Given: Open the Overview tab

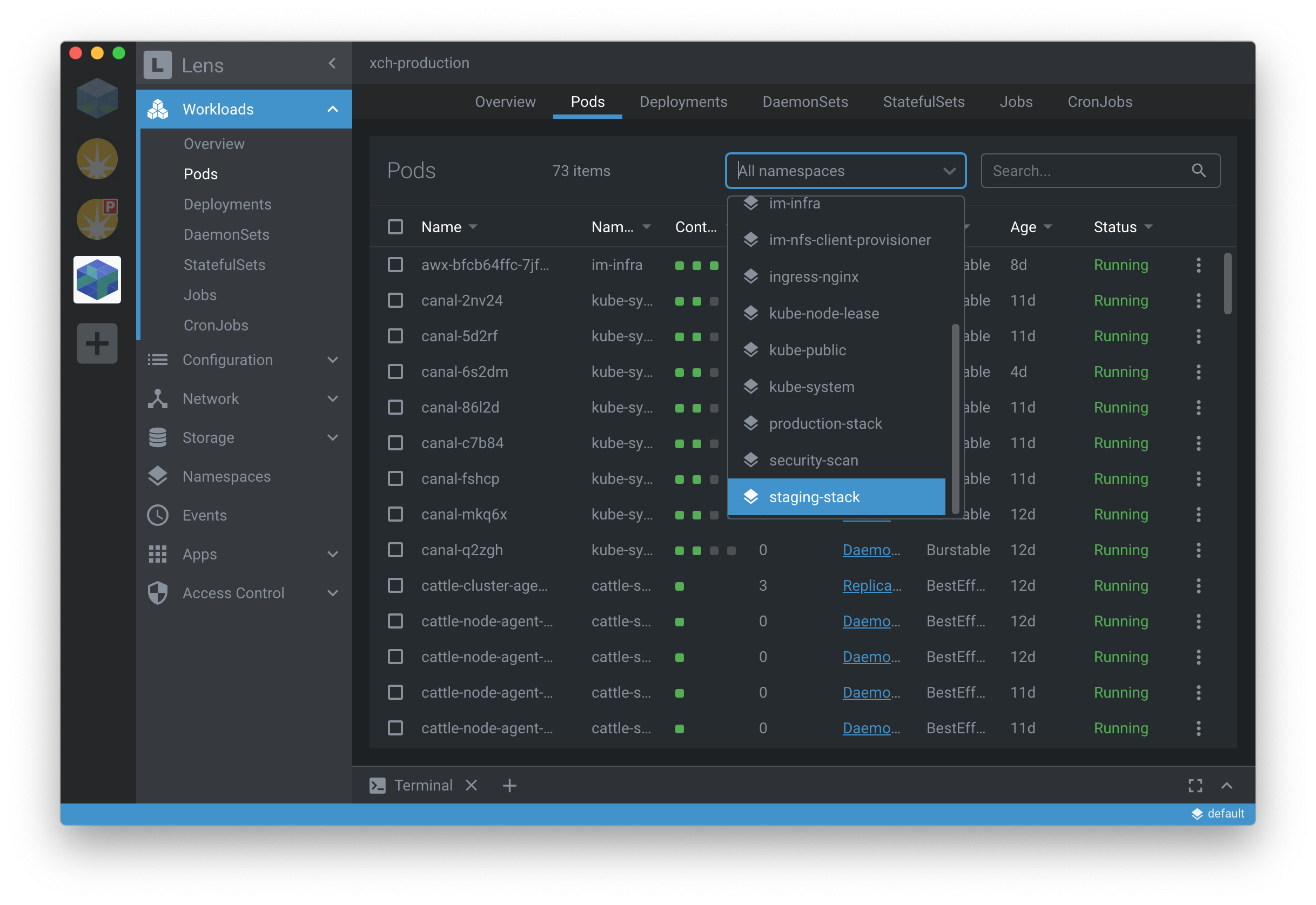Looking at the screenshot, I should pos(505,102).
